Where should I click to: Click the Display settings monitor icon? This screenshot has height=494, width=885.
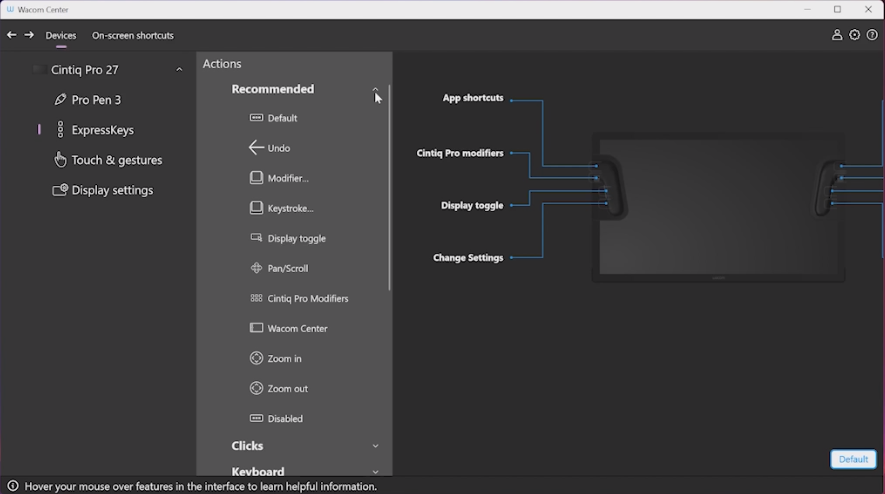tap(60, 190)
